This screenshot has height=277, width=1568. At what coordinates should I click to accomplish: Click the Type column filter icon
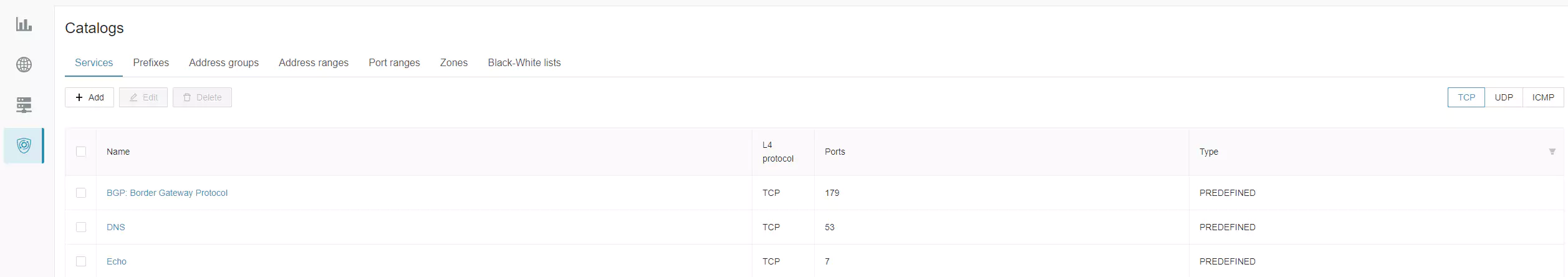pos(1552,152)
